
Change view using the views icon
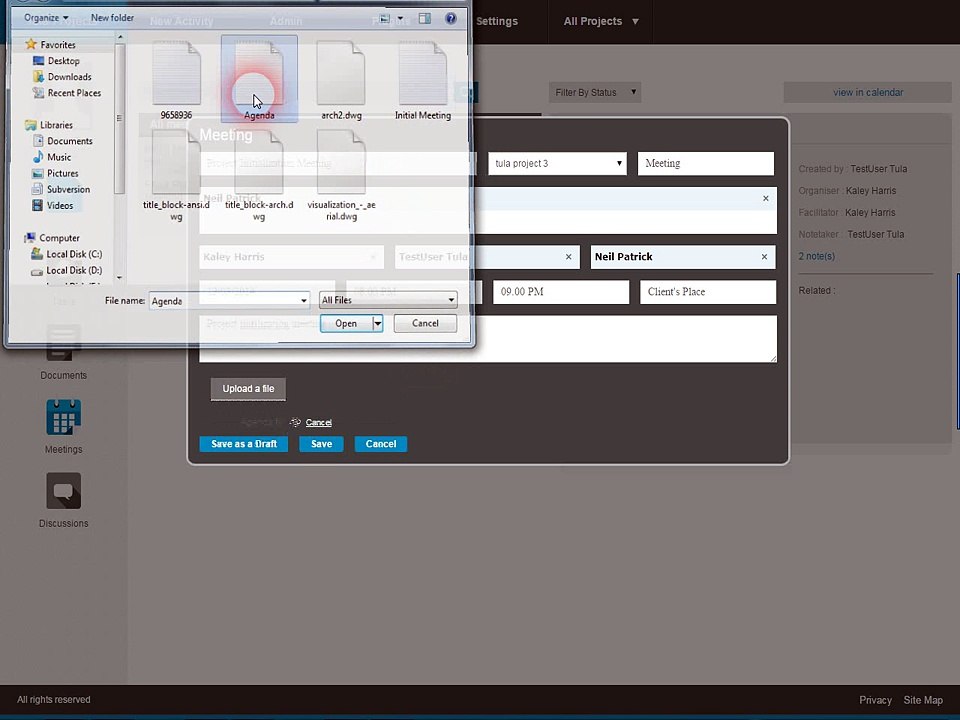click(x=384, y=18)
